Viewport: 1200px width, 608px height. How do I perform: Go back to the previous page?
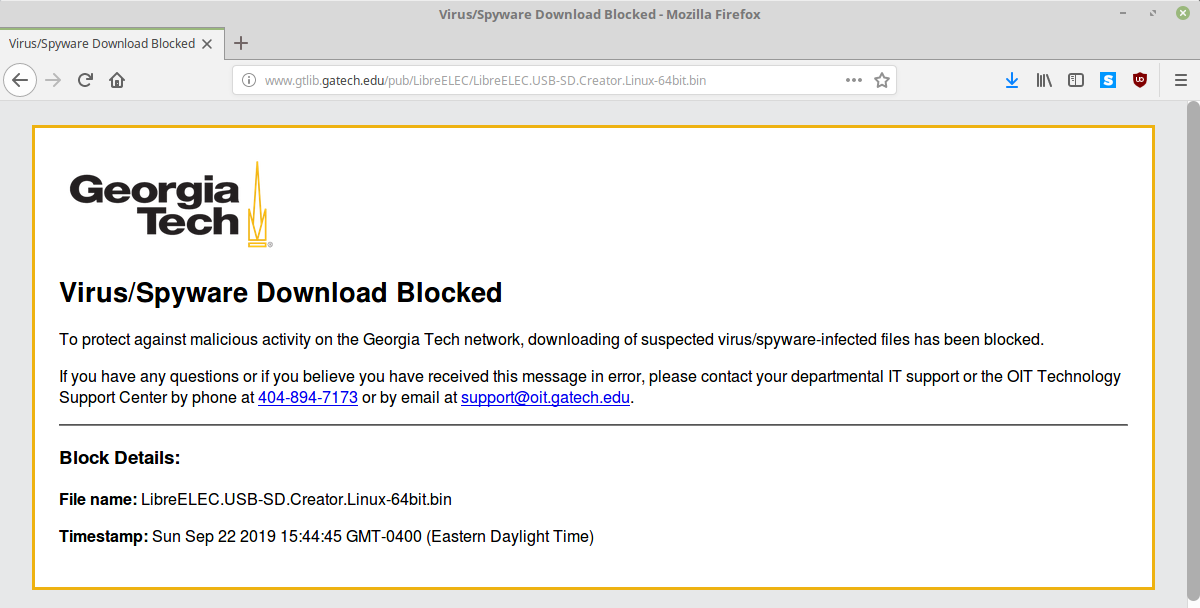point(21,80)
